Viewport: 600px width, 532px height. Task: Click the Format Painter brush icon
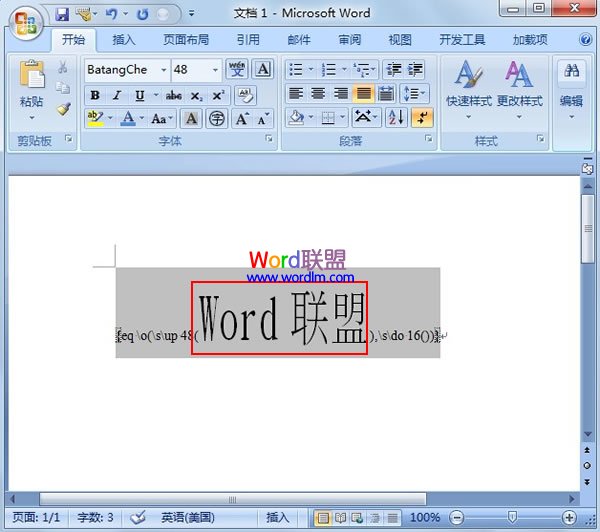63,109
